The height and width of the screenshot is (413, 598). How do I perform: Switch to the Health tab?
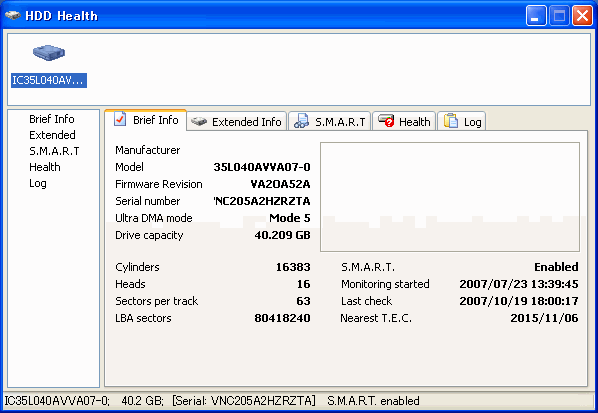coord(404,122)
